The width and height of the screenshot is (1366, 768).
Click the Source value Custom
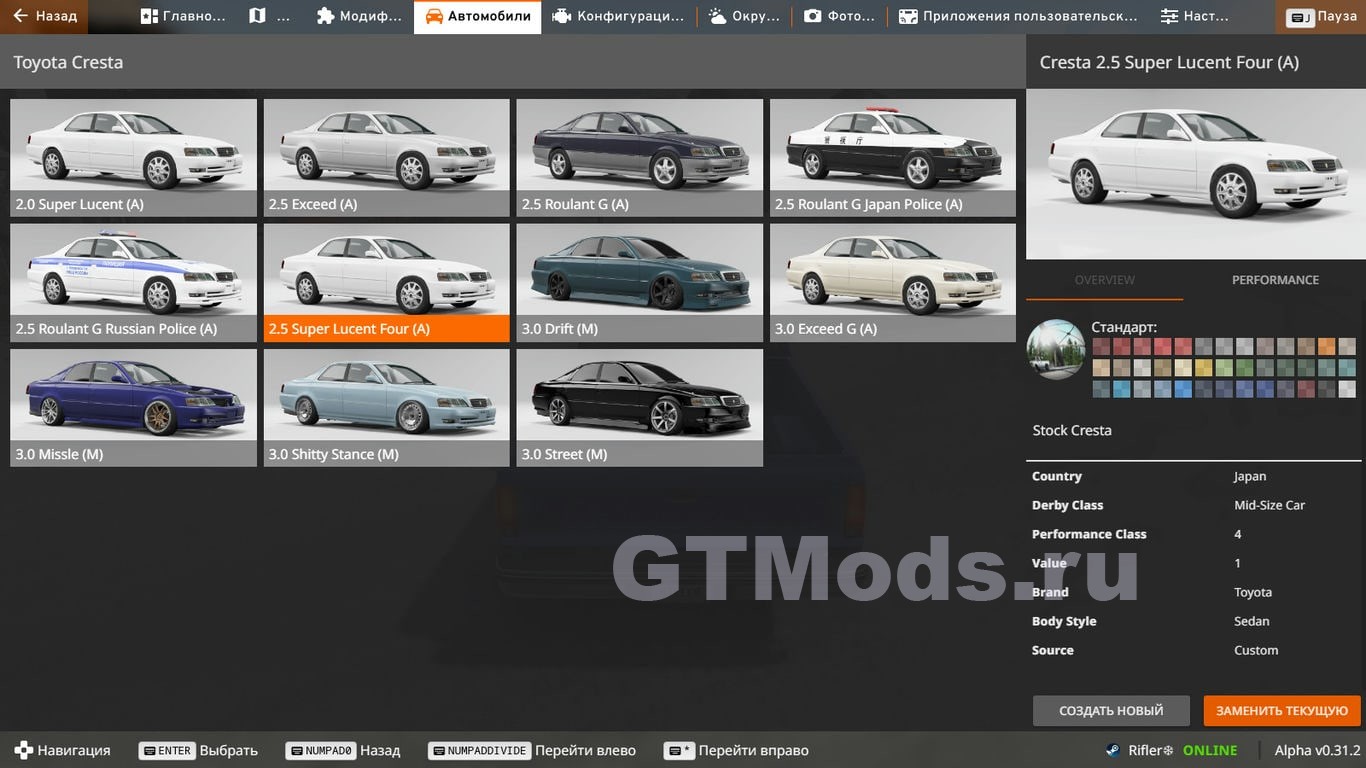click(x=1256, y=650)
